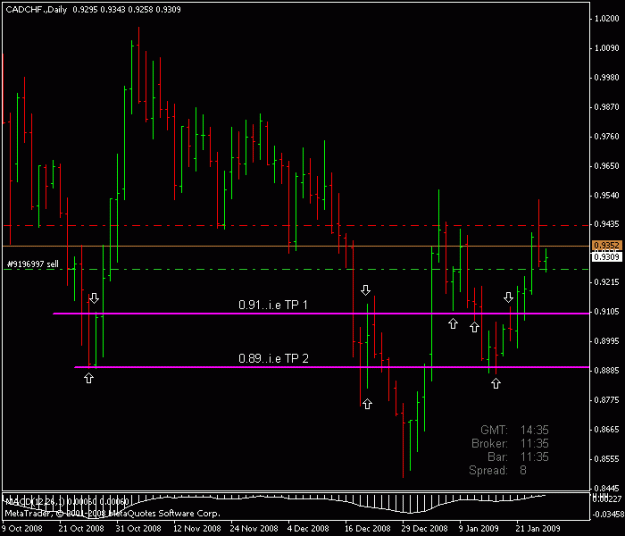Click the '0.91..i.e TP 1' text label
The image size is (625, 536).
273,305
